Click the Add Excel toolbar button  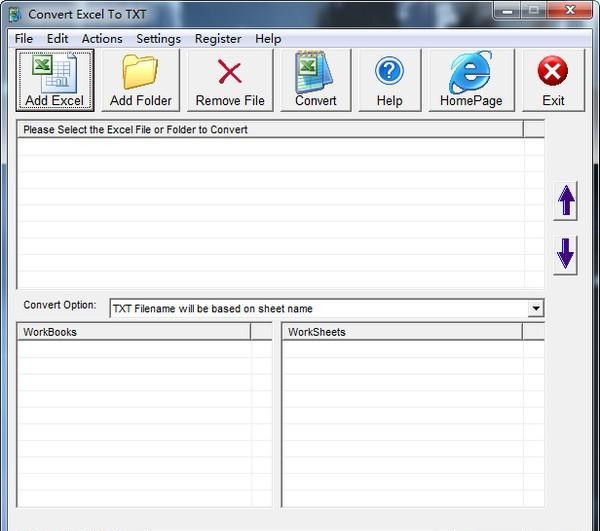[x=55, y=80]
